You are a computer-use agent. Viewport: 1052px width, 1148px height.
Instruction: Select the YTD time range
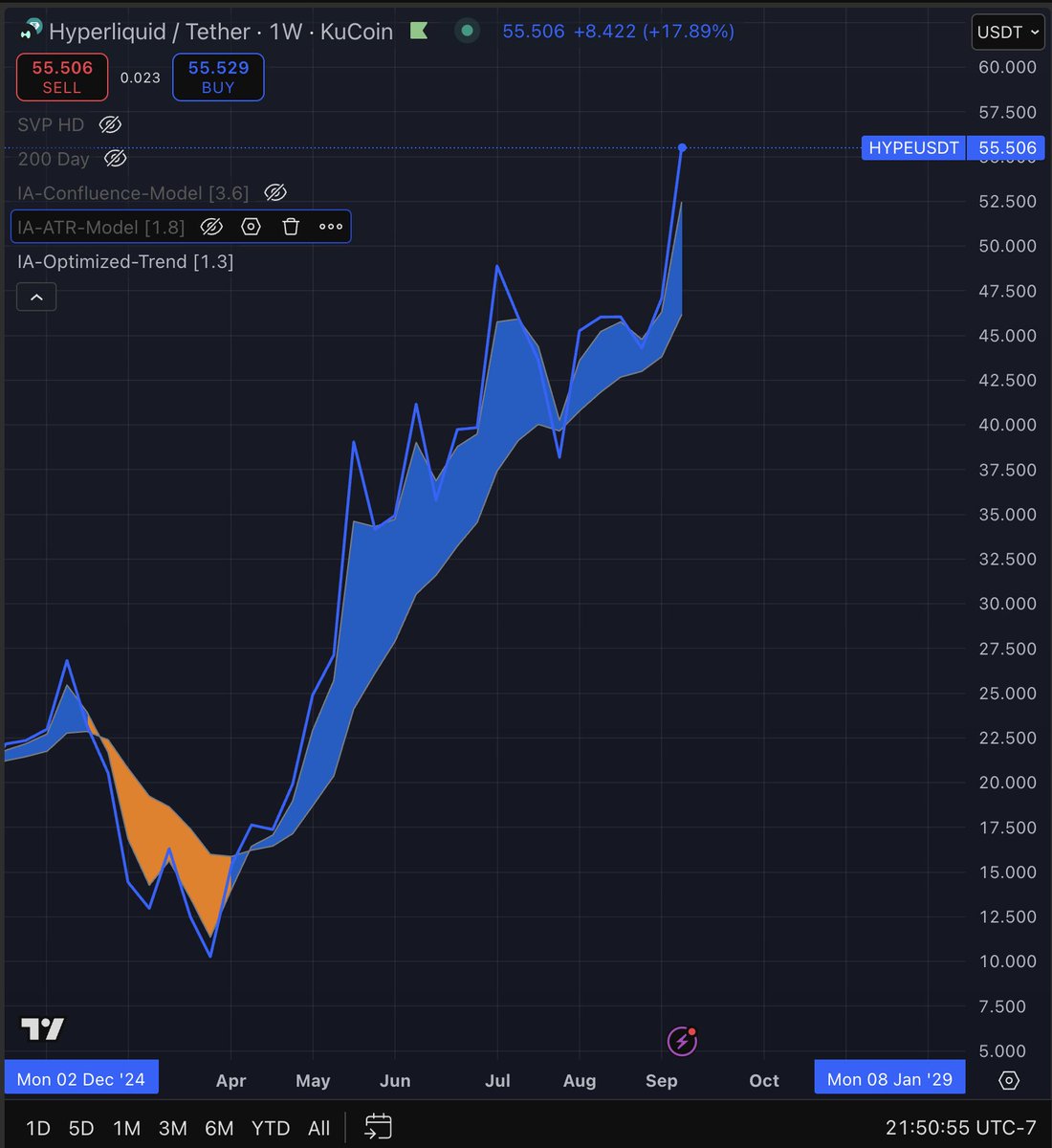click(x=271, y=1128)
